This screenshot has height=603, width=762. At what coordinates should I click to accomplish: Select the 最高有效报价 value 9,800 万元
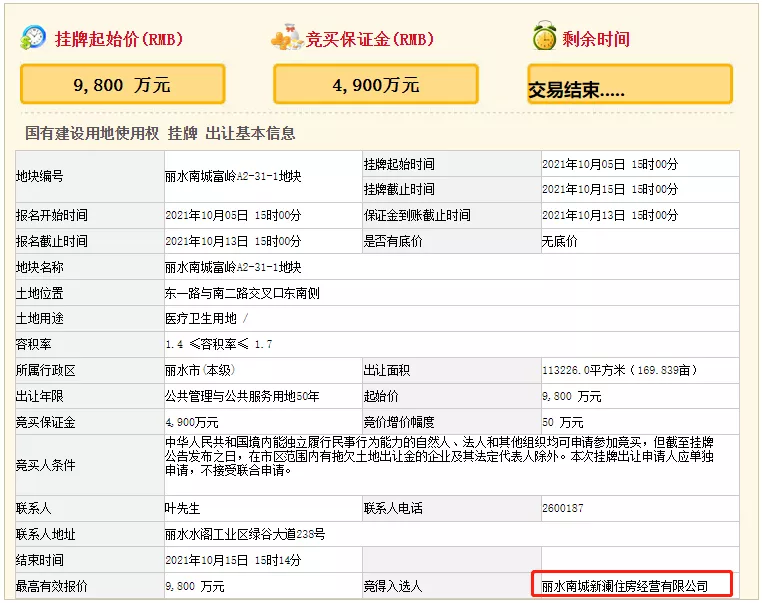click(194, 586)
